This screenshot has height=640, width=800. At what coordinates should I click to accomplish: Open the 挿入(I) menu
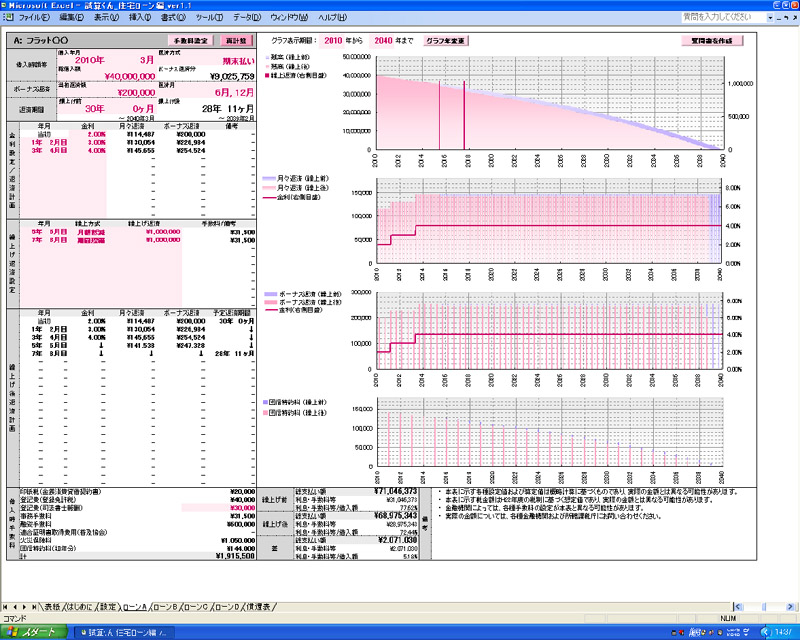coord(140,17)
